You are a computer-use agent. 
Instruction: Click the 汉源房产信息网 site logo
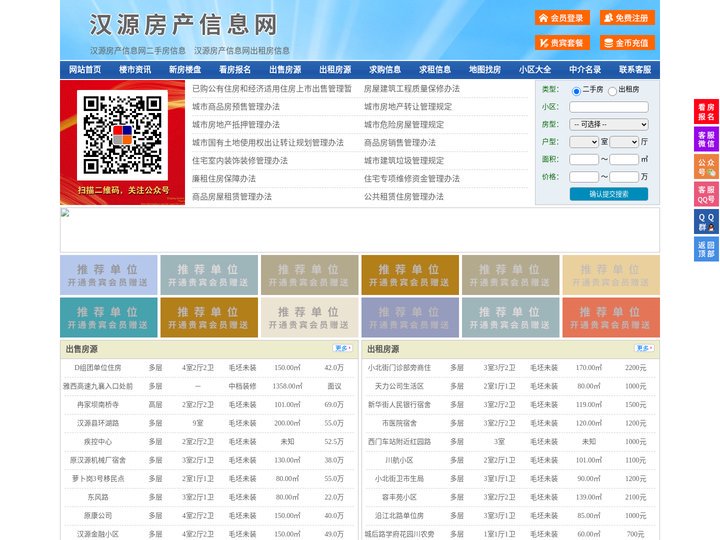184,25
